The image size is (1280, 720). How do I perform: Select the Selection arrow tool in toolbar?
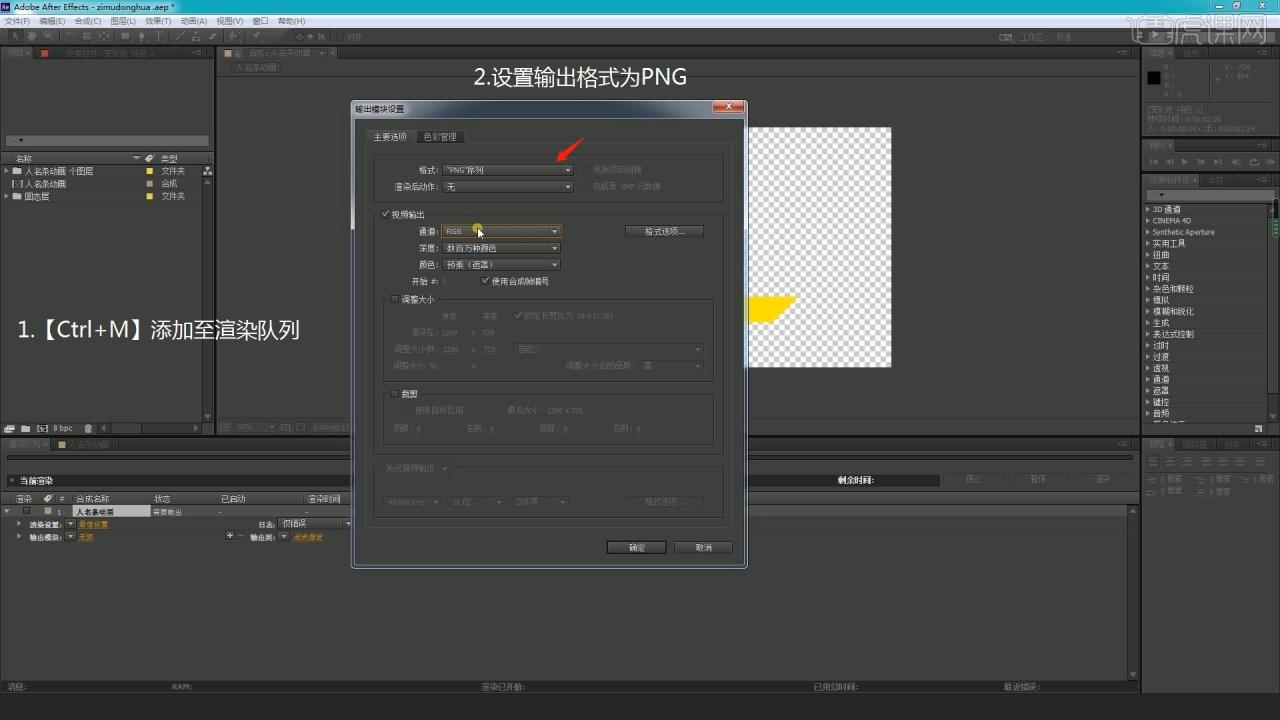(x=15, y=37)
